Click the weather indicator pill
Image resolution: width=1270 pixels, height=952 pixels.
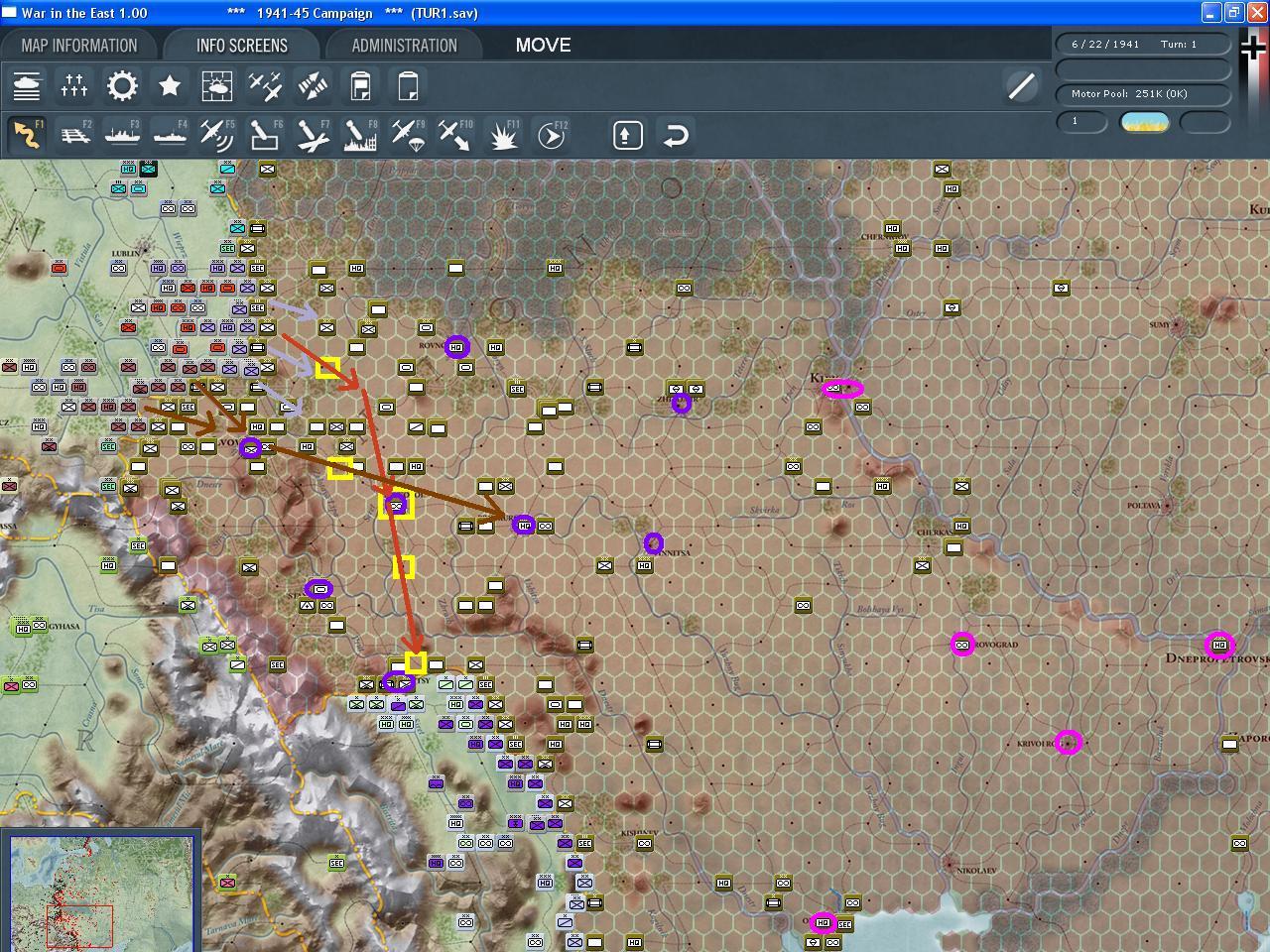point(1144,122)
